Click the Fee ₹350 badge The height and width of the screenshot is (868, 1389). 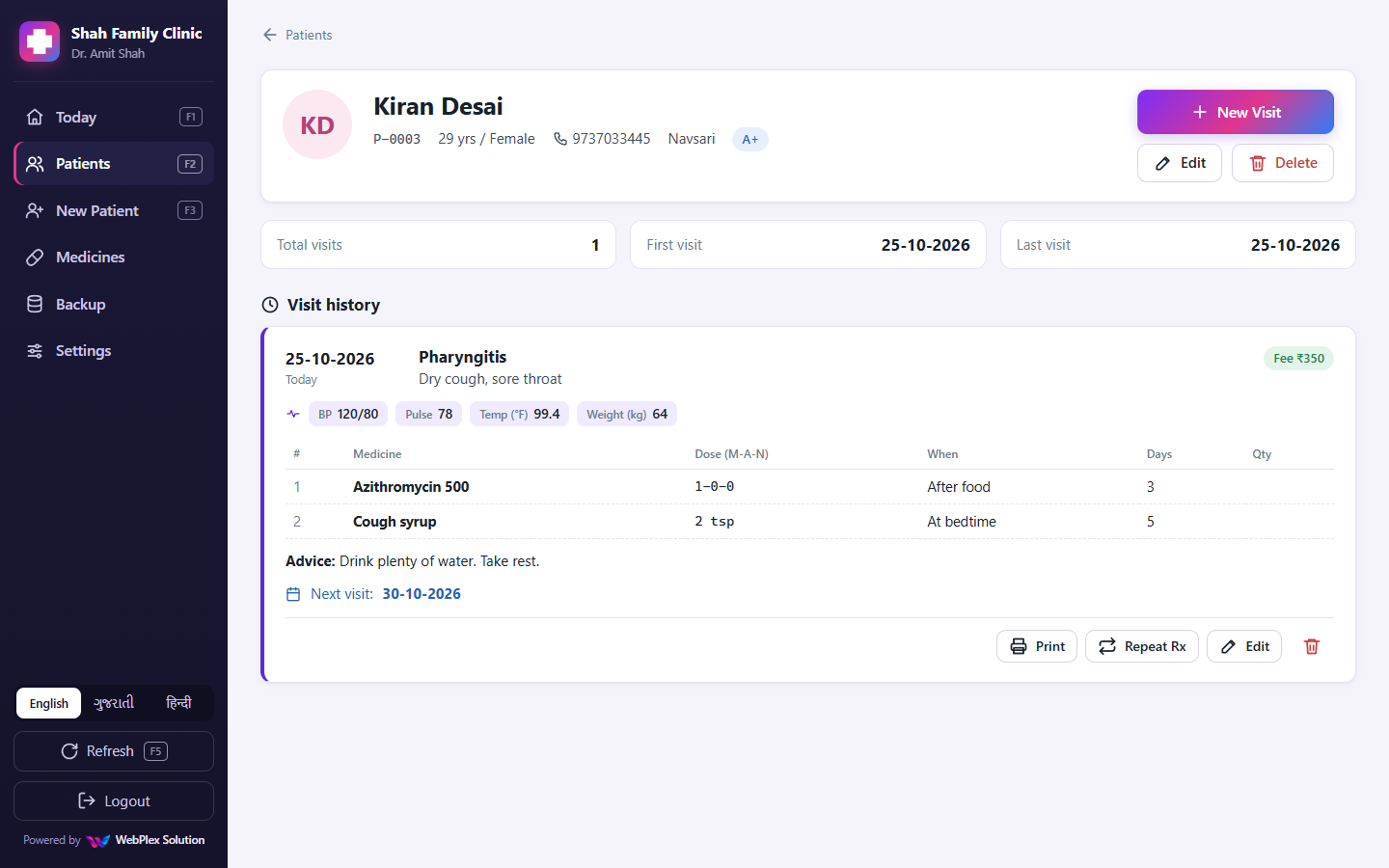pos(1298,358)
